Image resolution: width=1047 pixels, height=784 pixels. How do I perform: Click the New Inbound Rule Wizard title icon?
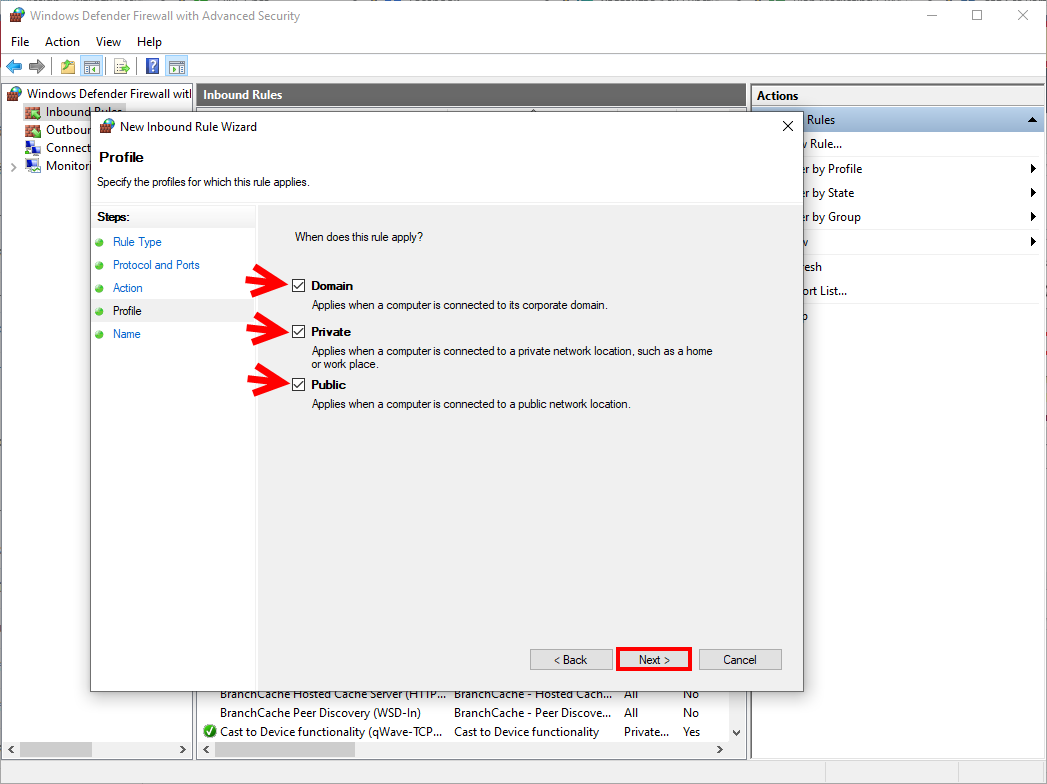(x=107, y=126)
